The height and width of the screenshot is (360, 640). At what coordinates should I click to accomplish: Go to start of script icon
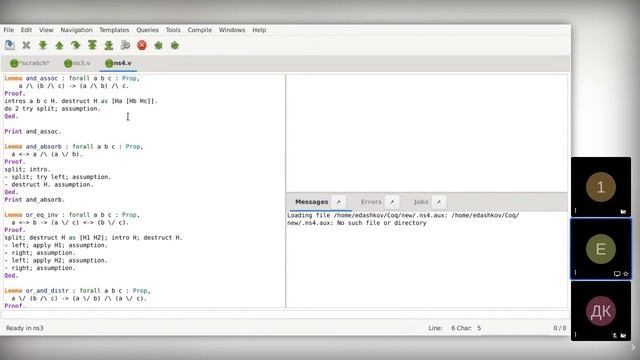(92, 45)
